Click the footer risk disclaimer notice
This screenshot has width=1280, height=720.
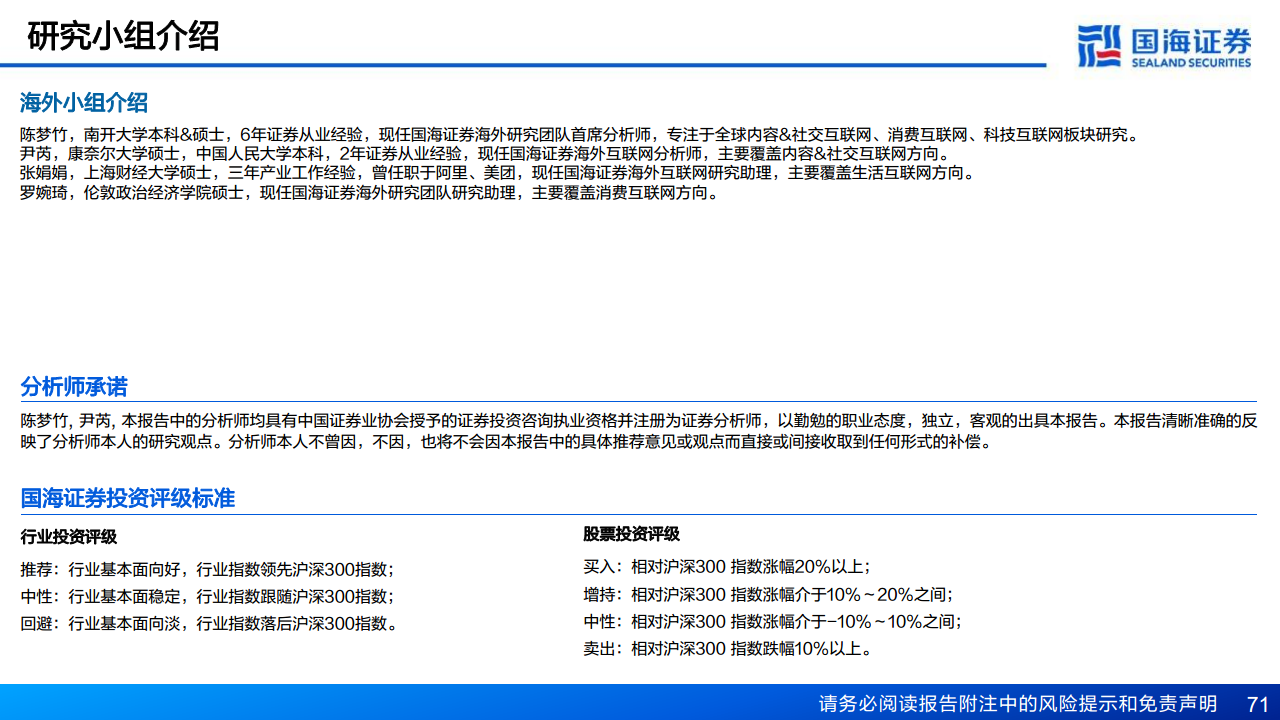tap(1018, 703)
